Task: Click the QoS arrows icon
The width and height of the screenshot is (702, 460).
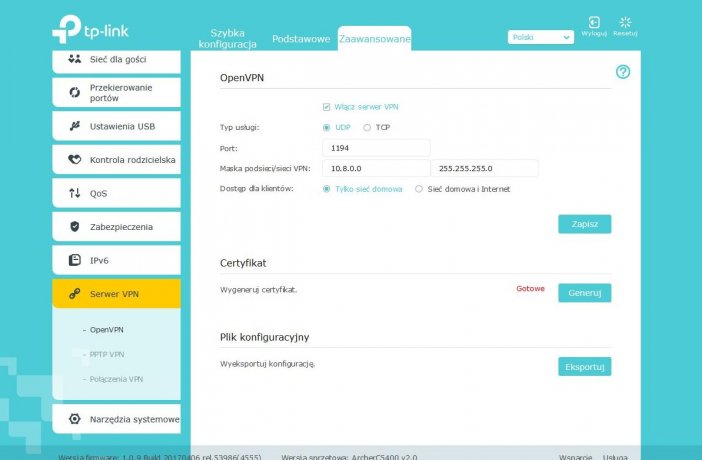Action: click(x=74, y=193)
